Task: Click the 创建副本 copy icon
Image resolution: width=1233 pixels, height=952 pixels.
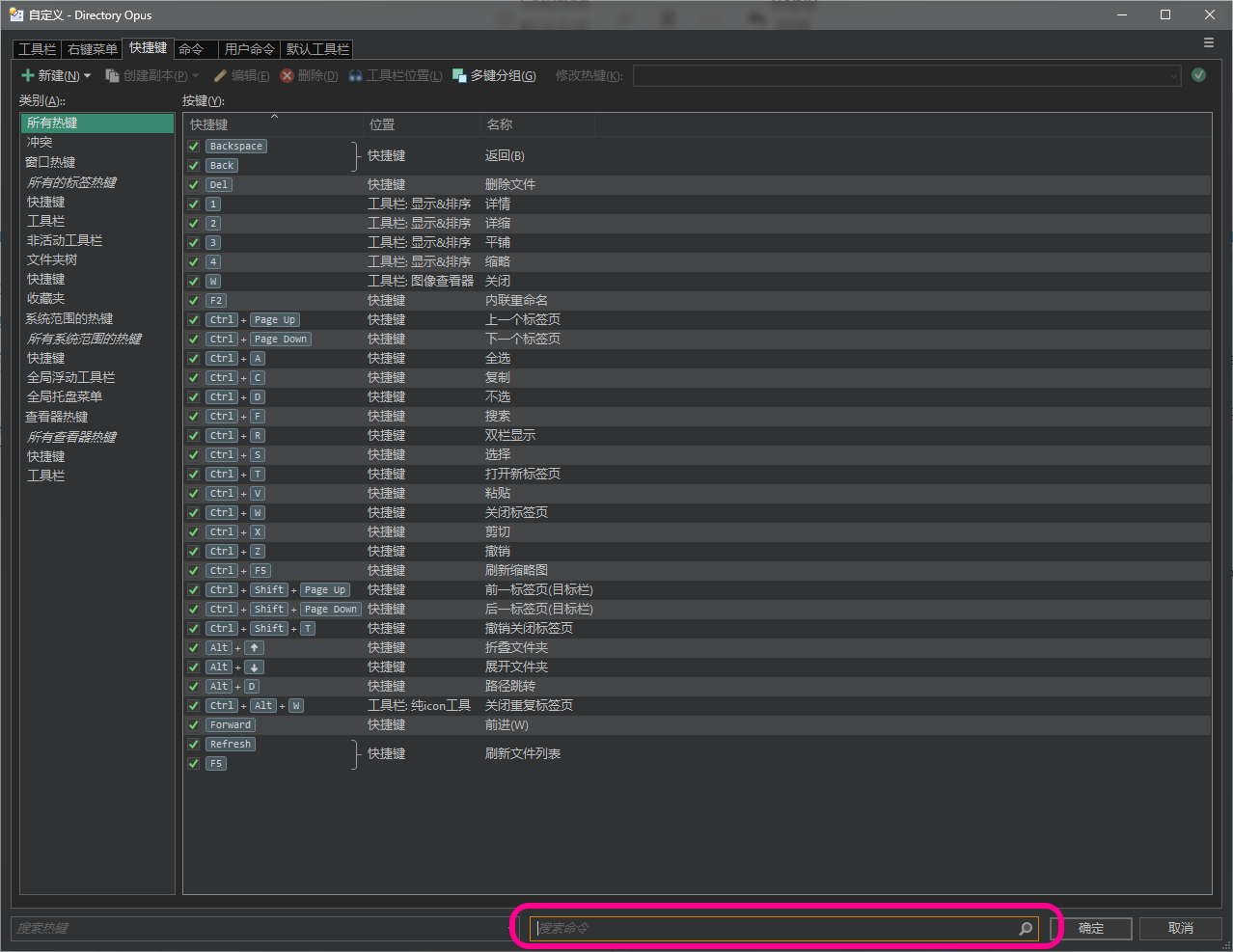Action: [113, 75]
